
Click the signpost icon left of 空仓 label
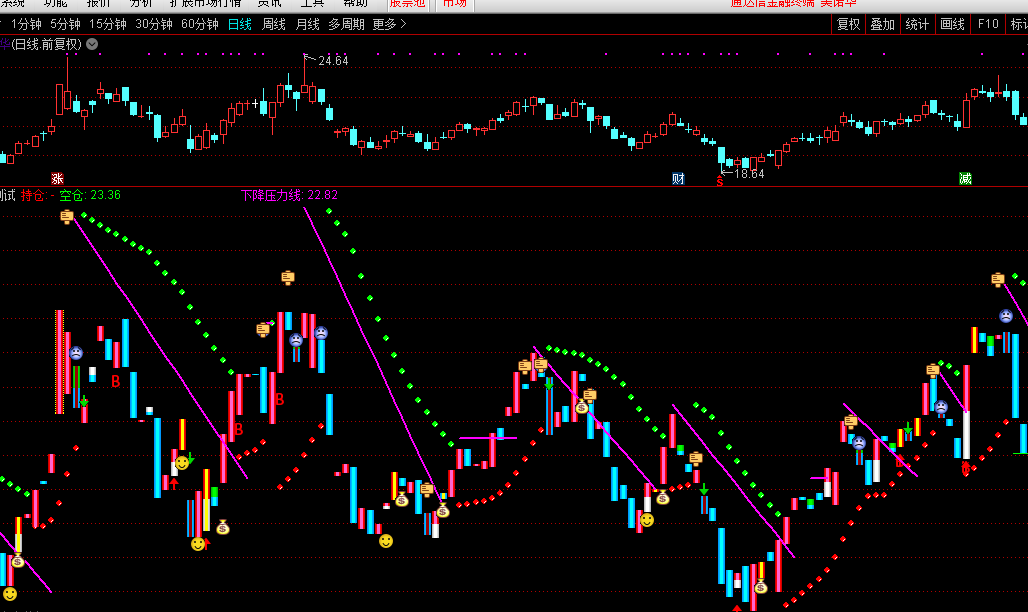67,216
